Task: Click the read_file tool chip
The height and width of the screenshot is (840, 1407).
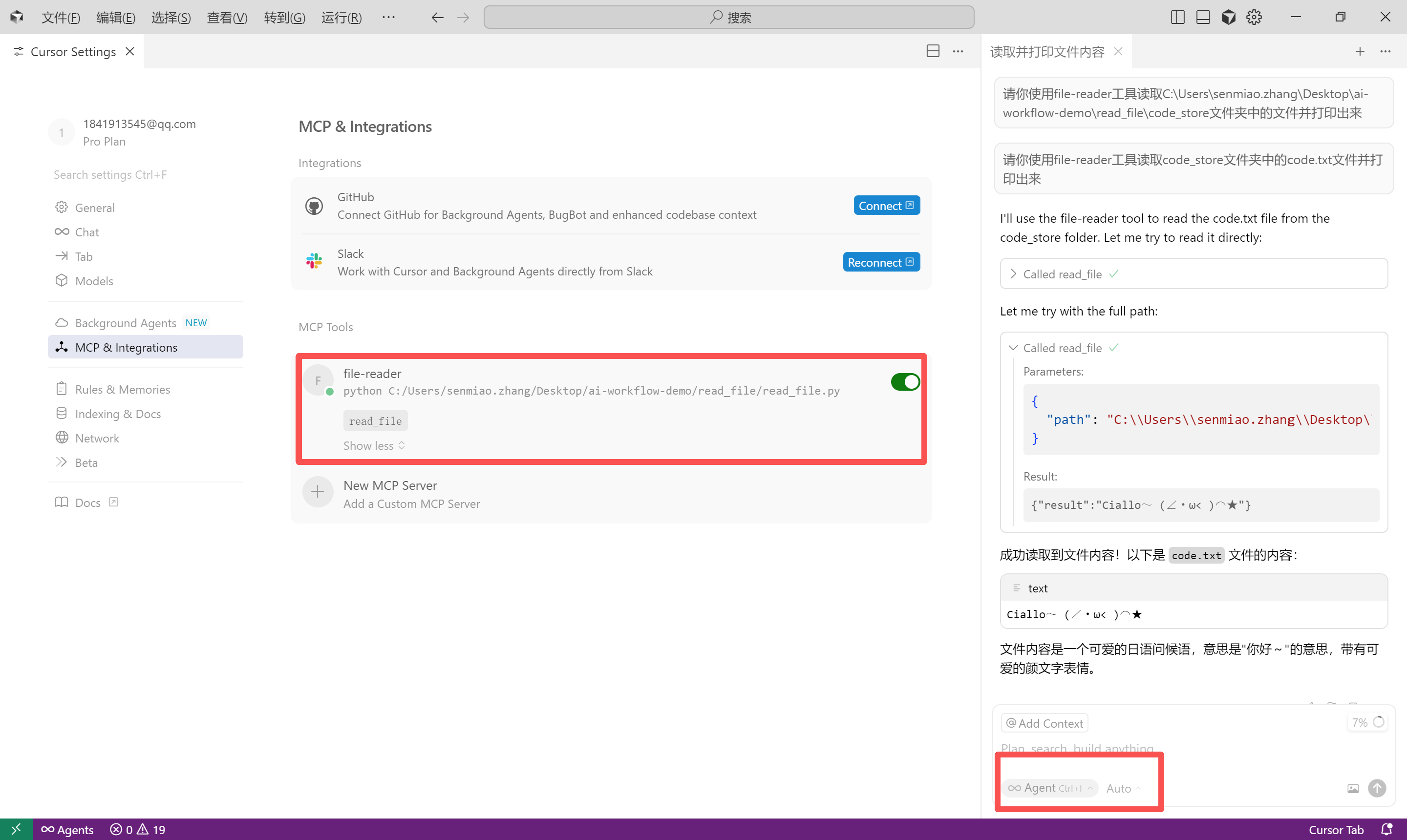Action: [x=375, y=420]
